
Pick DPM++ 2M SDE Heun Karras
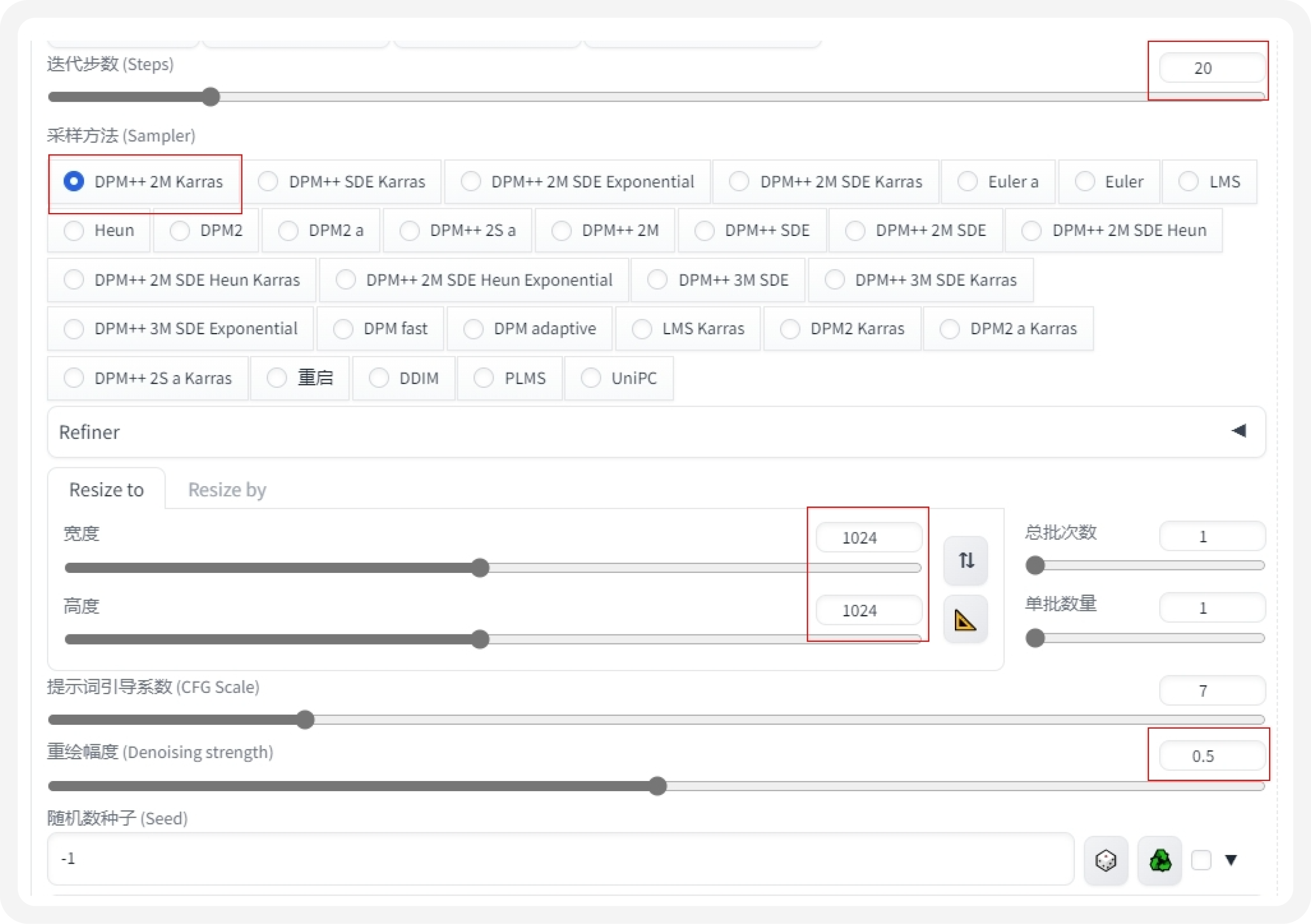point(182,280)
